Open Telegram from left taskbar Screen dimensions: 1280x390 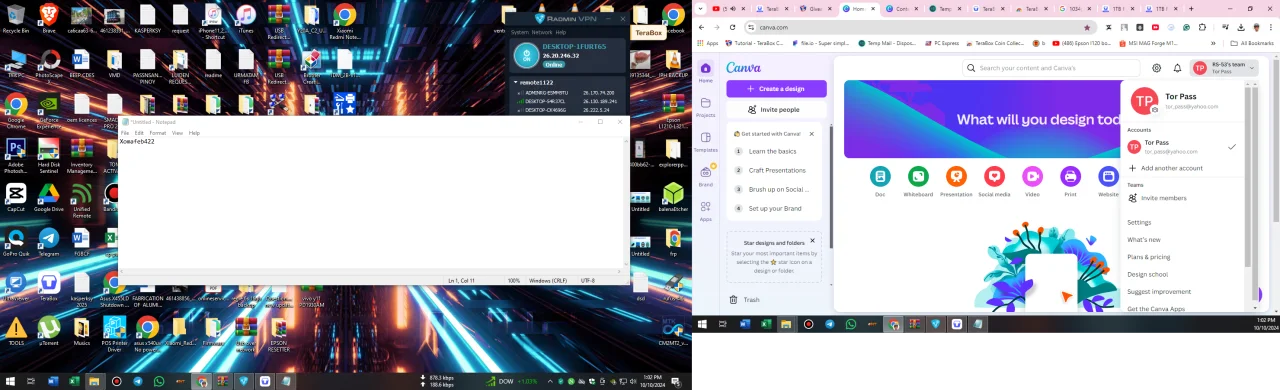pyautogui.click(x=137, y=381)
